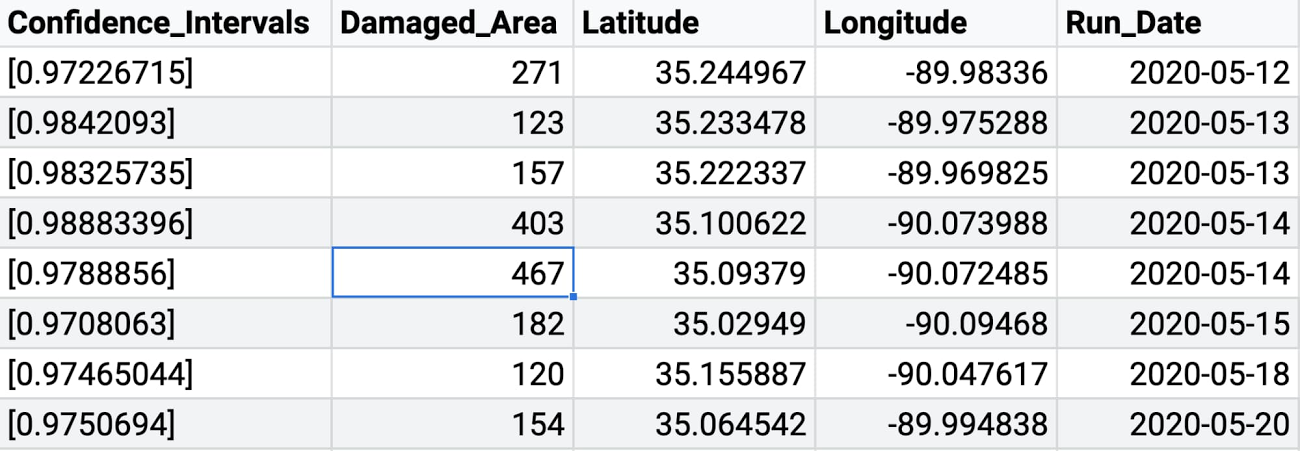Click cell containing [0.9750694]

[x=165, y=423]
